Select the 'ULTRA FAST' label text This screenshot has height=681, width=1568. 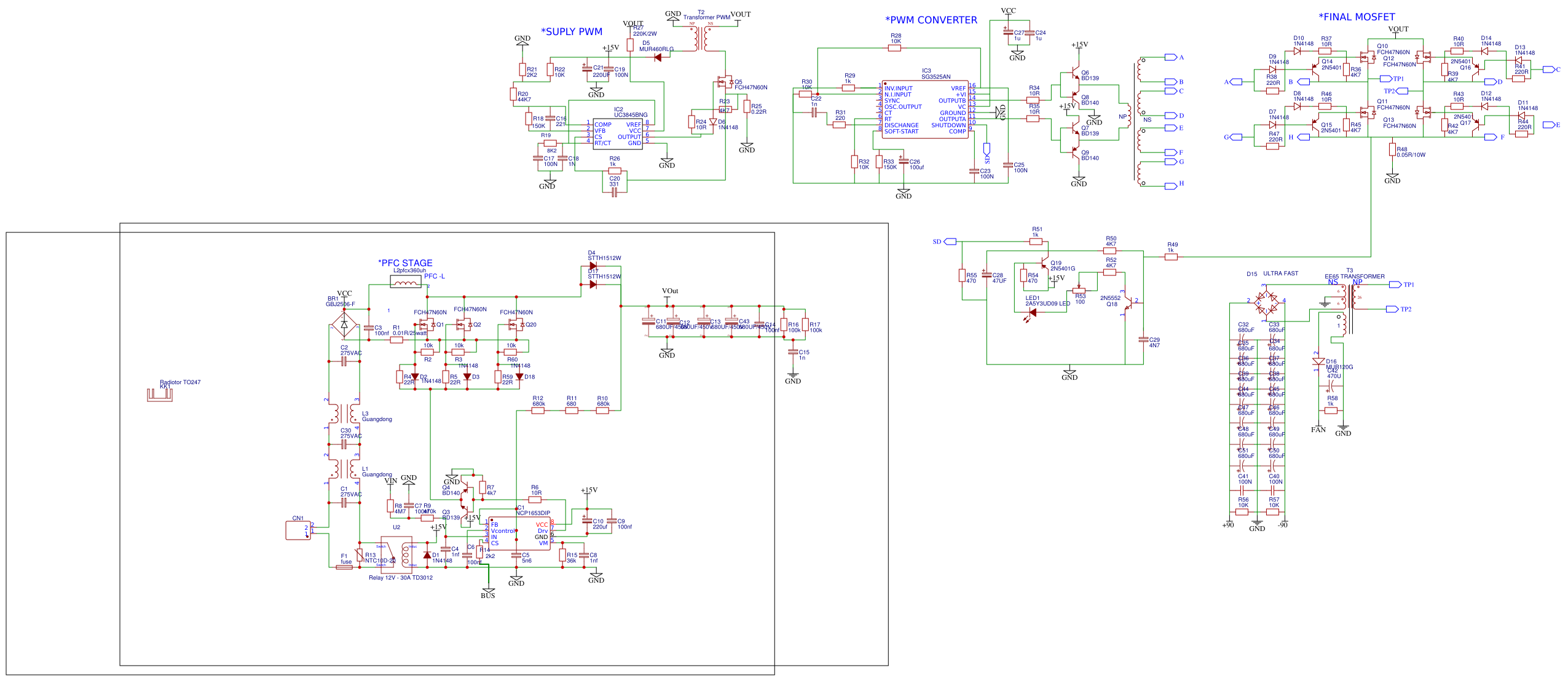pyautogui.click(x=1280, y=274)
